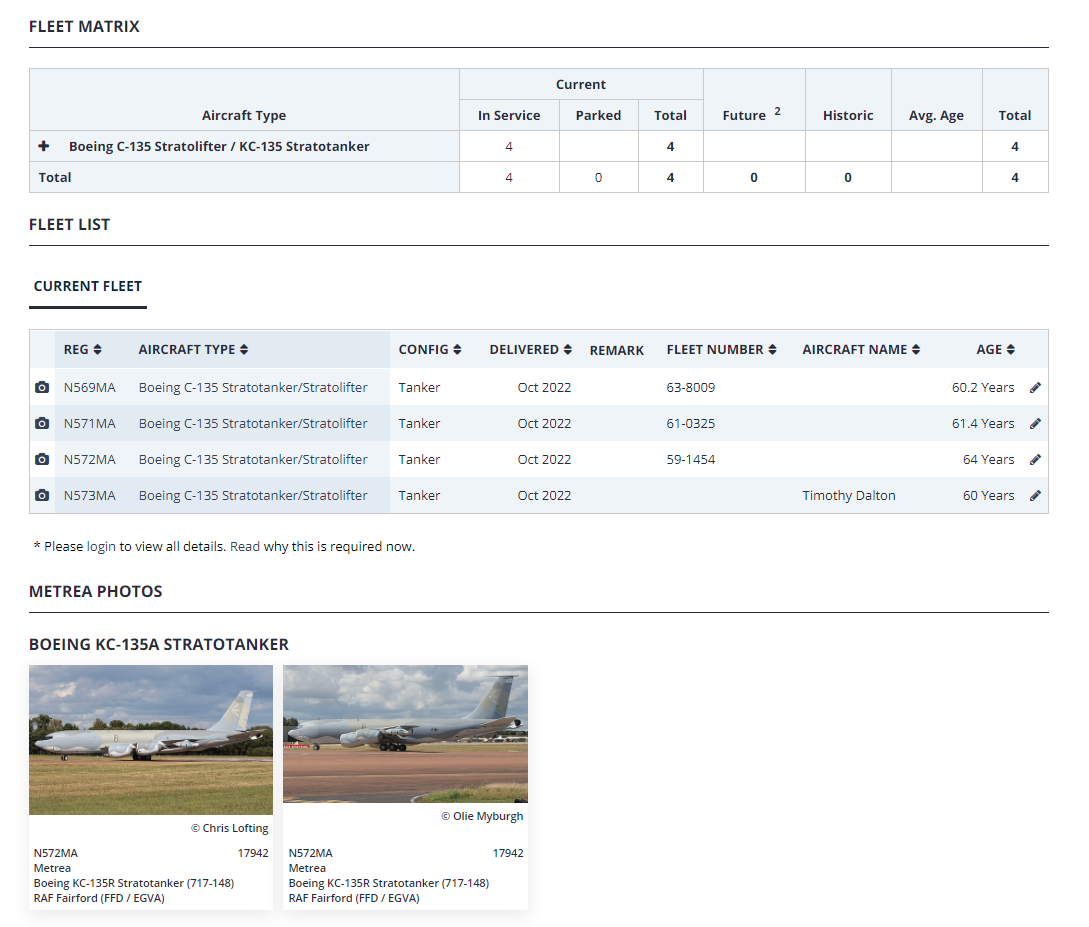Screen dimensions: 1089x927
Task: Sort fleet list by DELIVERED date
Action: pyautogui.click(x=531, y=349)
